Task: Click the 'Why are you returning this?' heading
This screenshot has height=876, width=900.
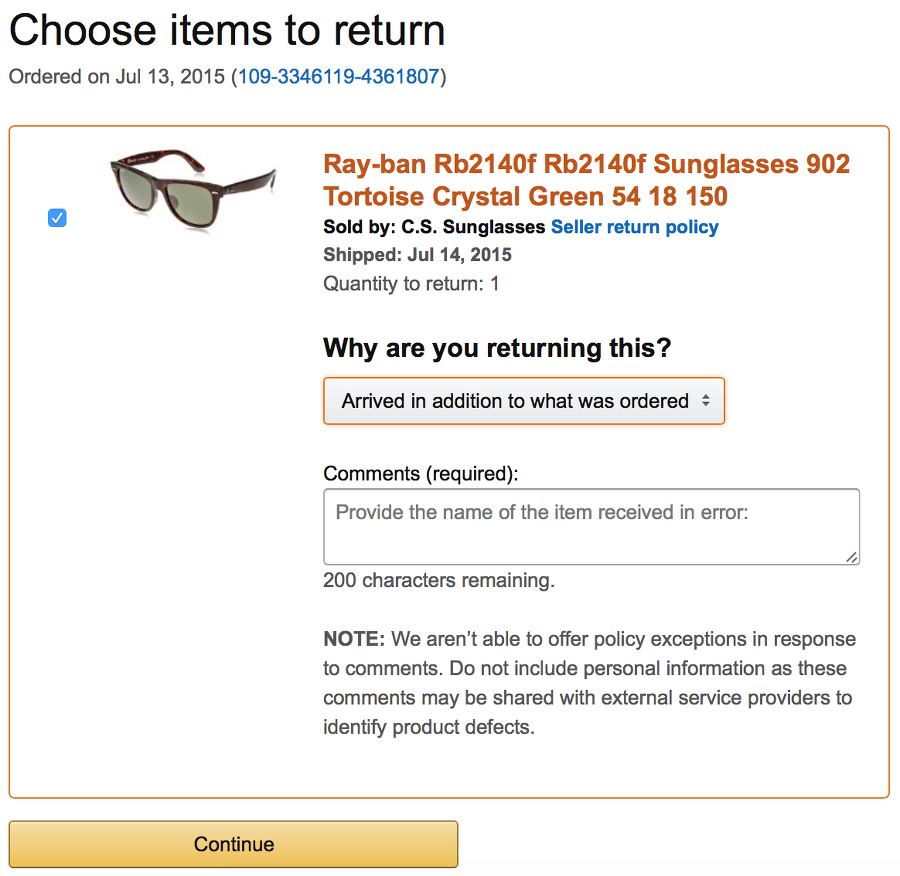Action: coord(497,349)
